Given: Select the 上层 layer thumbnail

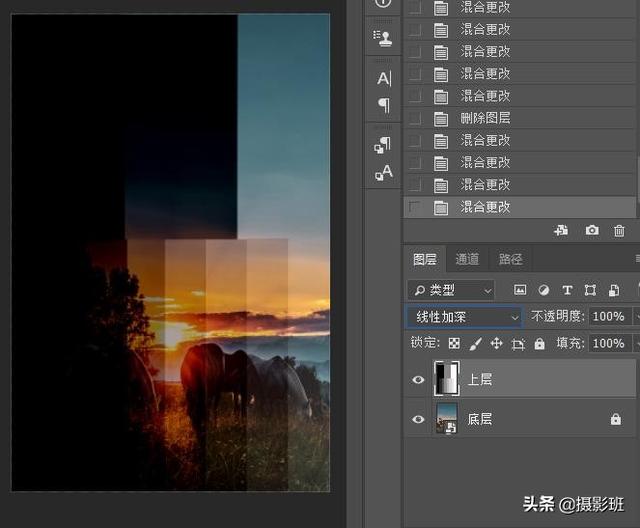Looking at the screenshot, I should [447, 379].
